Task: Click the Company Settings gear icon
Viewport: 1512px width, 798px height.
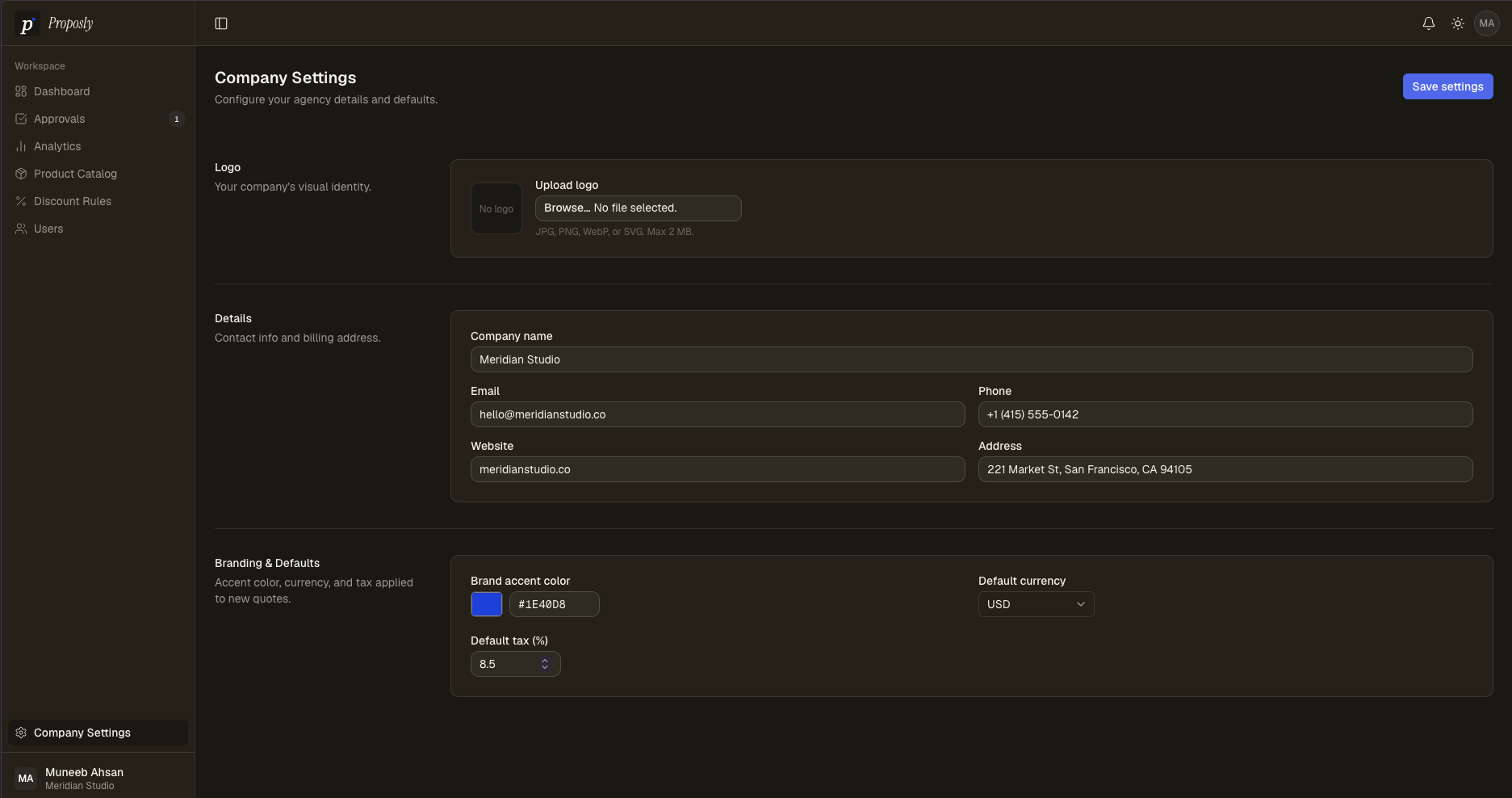Action: (21, 733)
